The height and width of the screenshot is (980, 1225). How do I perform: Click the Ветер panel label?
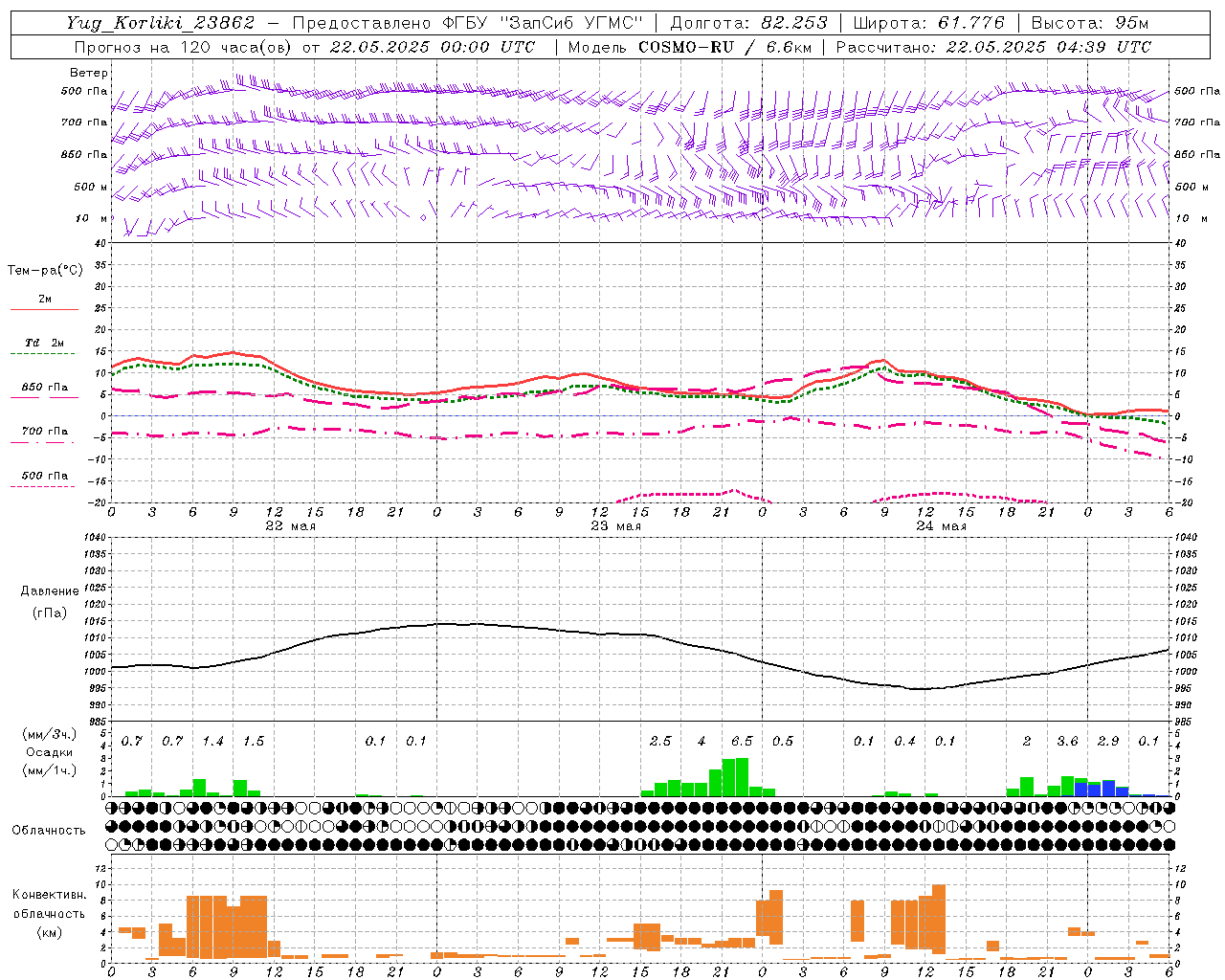[88, 73]
